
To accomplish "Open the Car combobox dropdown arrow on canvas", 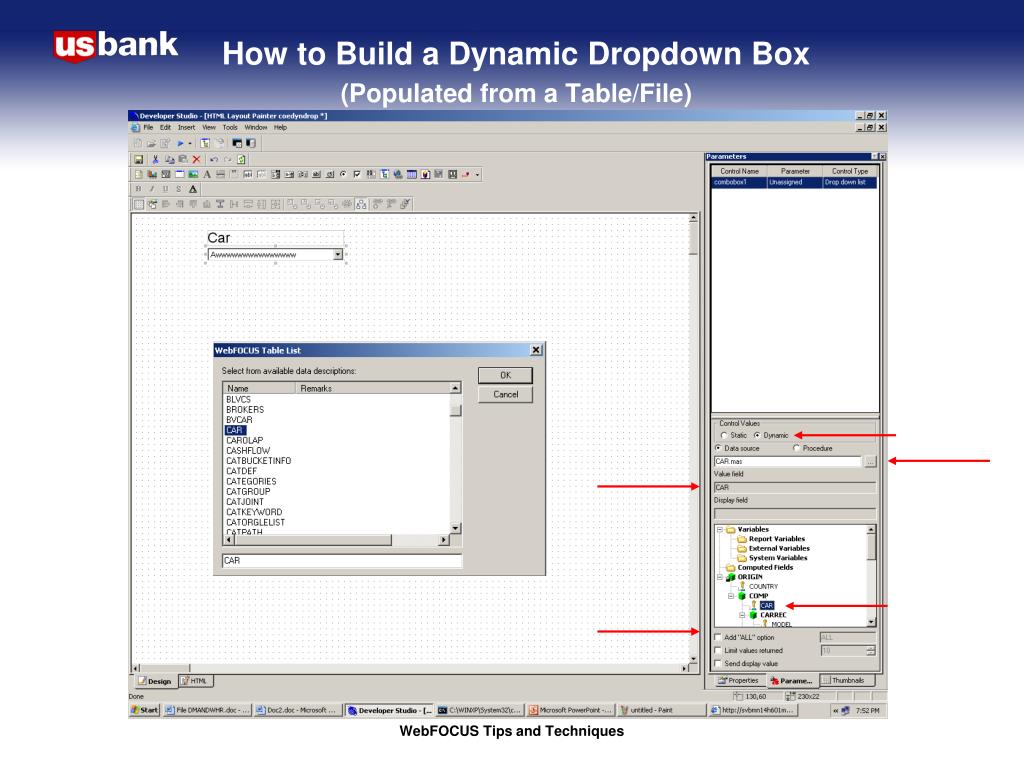I will [338, 255].
